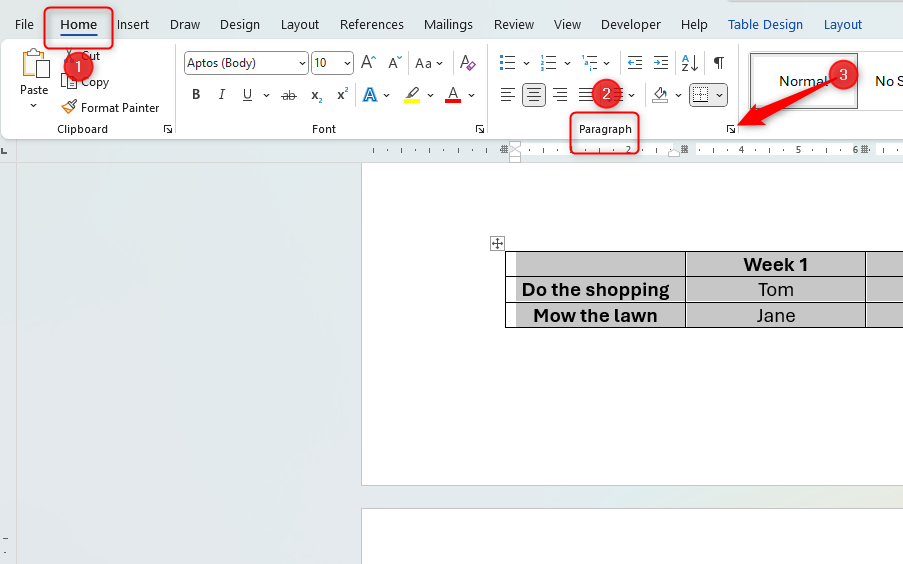Toggle Bold formatting
This screenshot has width=903, height=564.
[196, 95]
